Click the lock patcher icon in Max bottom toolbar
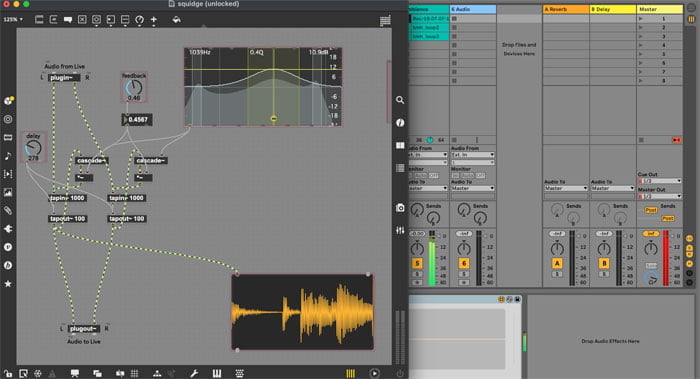The width and height of the screenshot is (700, 379). tap(8, 373)
